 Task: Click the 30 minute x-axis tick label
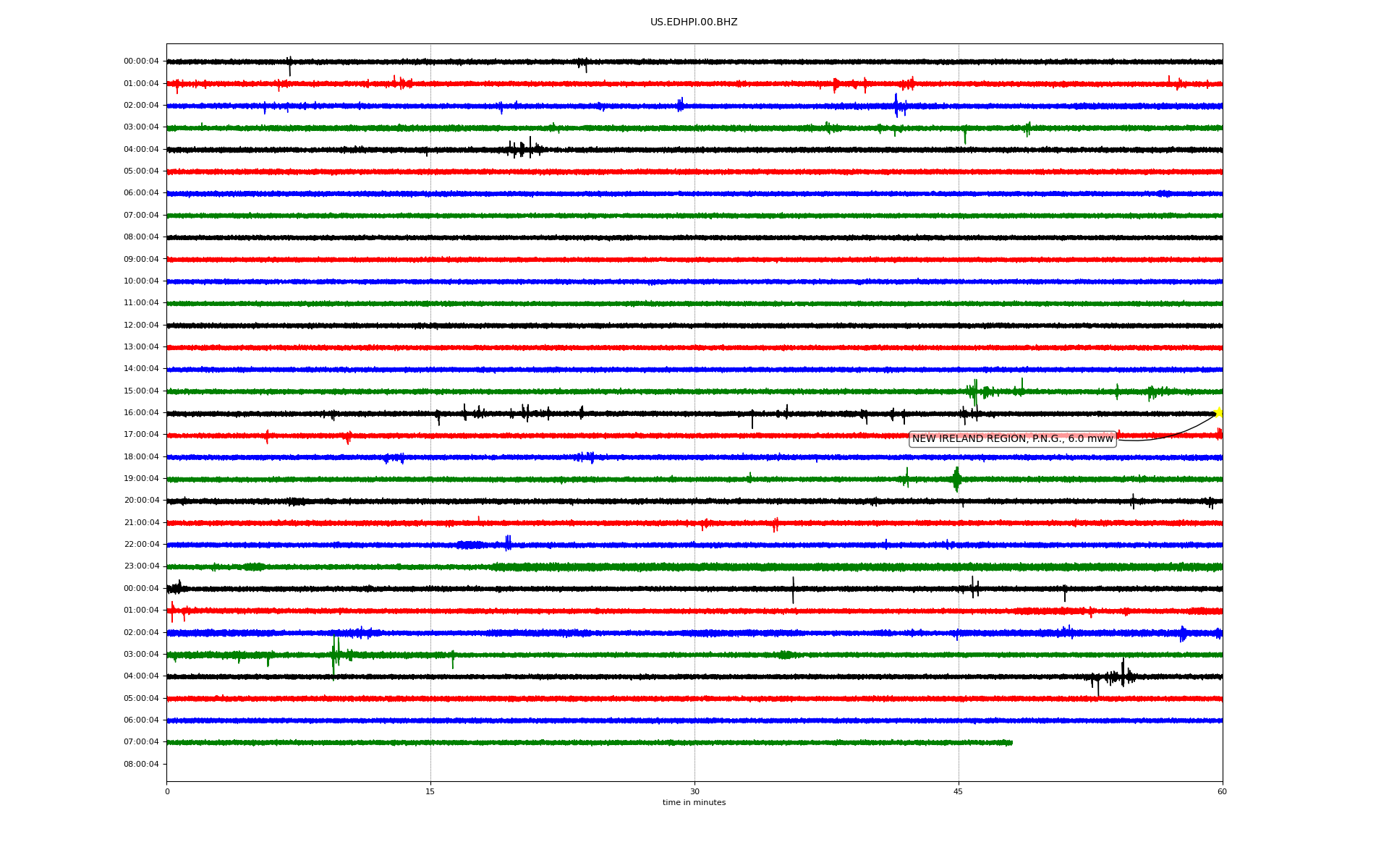coord(694,791)
